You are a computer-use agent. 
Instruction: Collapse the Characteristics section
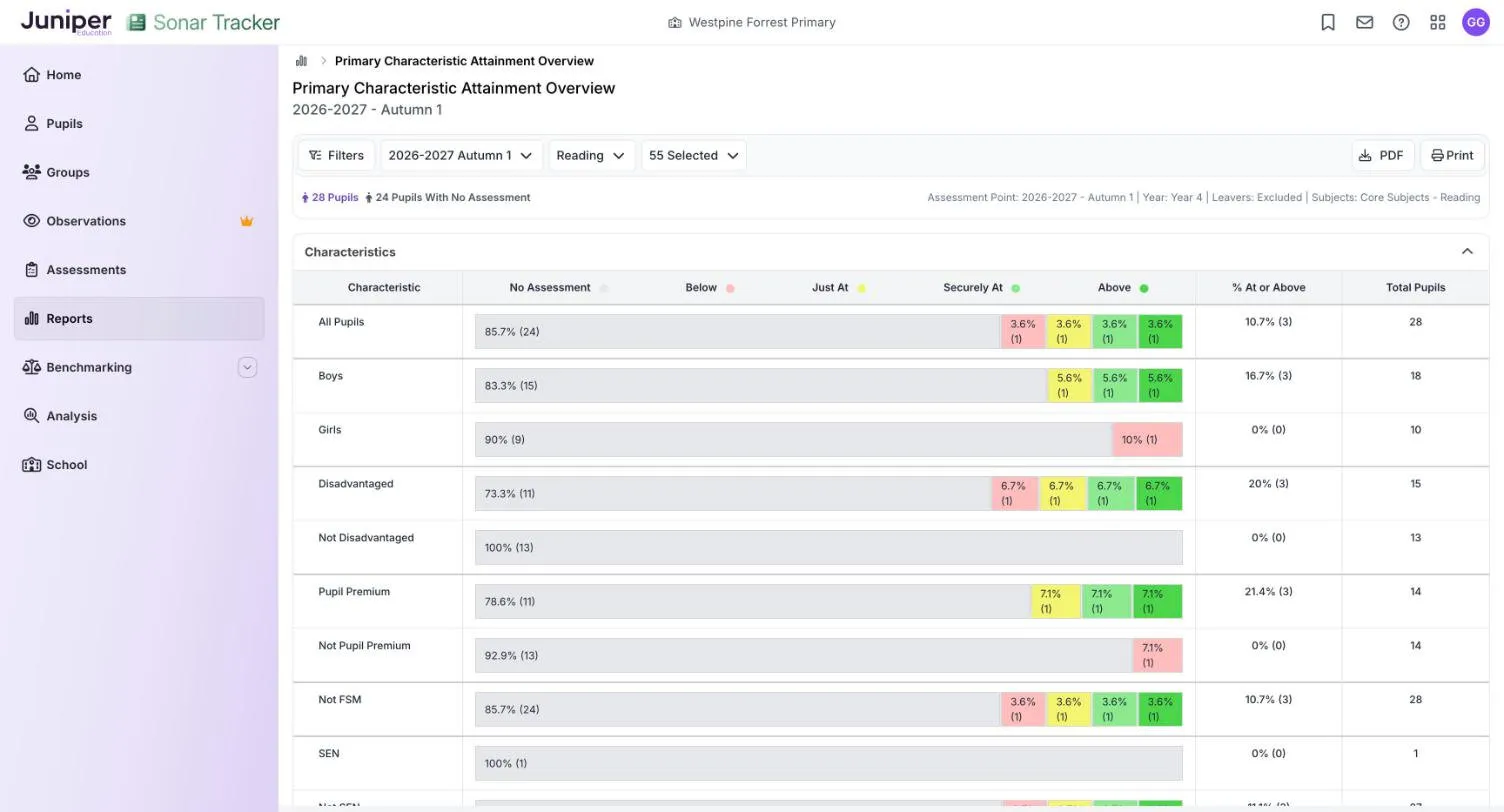coord(1467,252)
